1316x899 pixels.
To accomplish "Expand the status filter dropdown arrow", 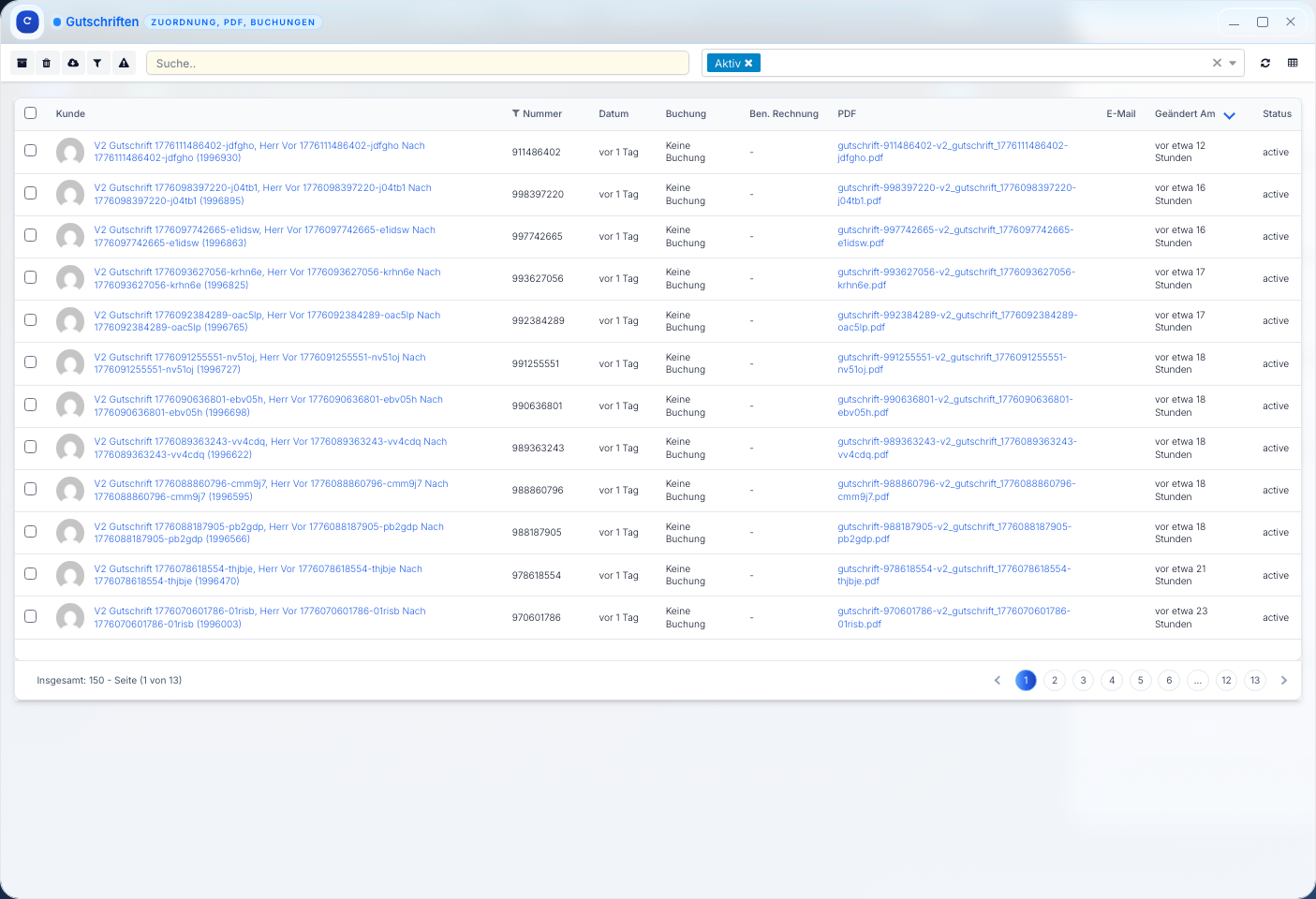I will tap(1233, 64).
